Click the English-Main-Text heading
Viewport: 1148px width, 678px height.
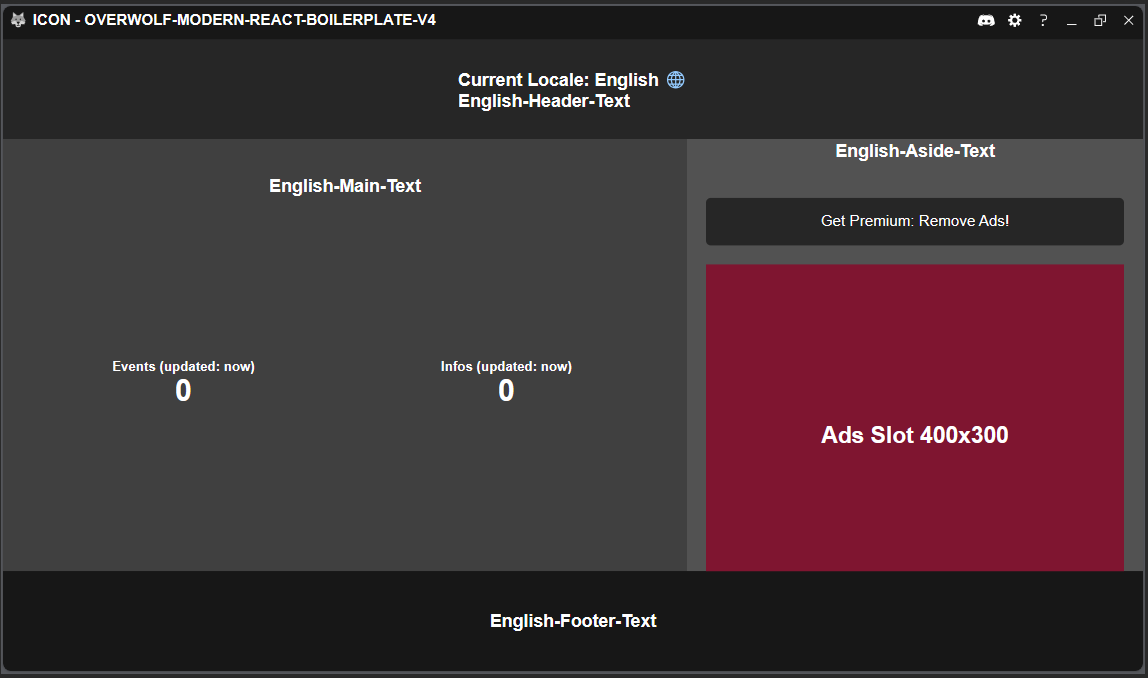click(x=345, y=186)
